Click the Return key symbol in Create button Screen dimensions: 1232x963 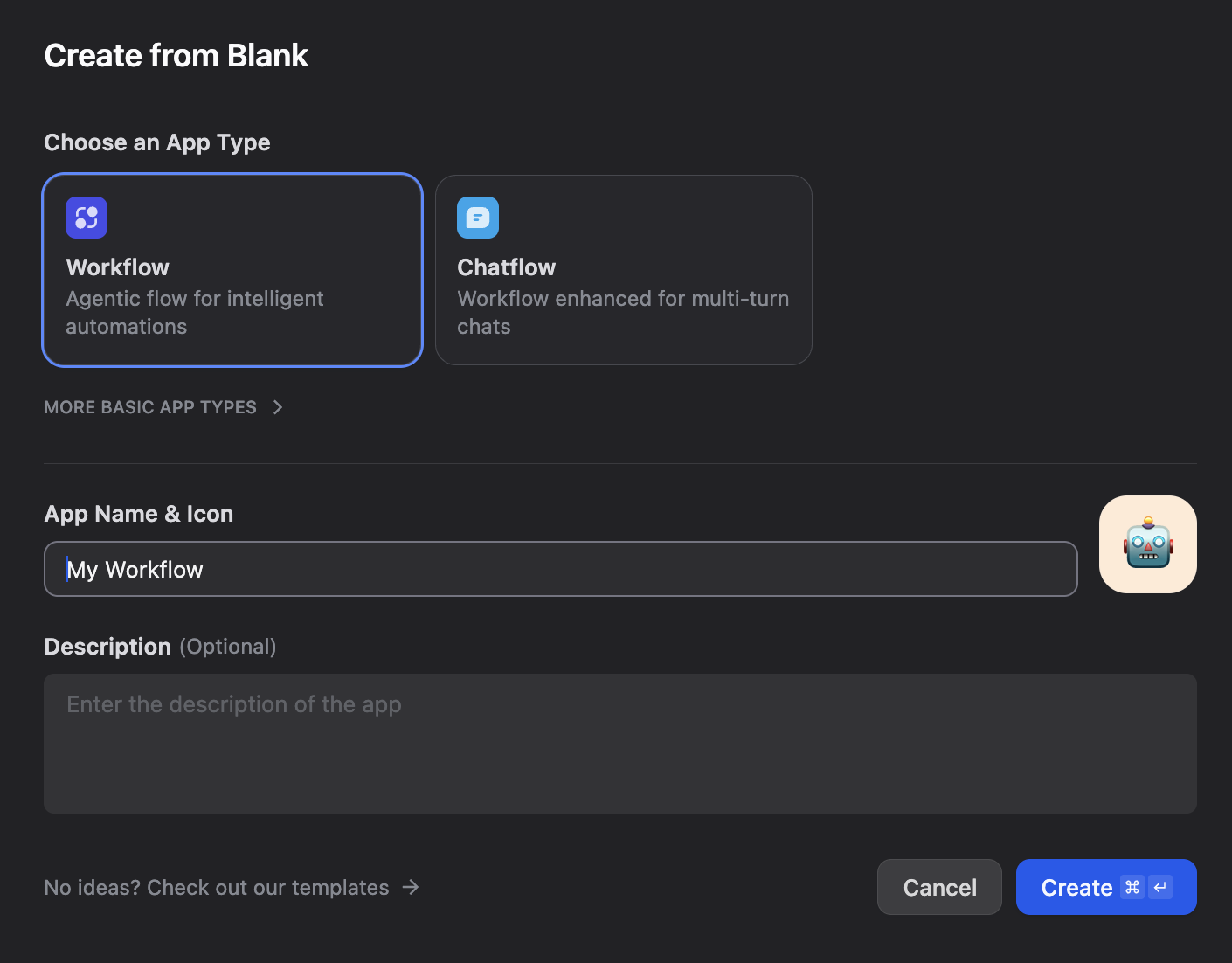point(1159,887)
